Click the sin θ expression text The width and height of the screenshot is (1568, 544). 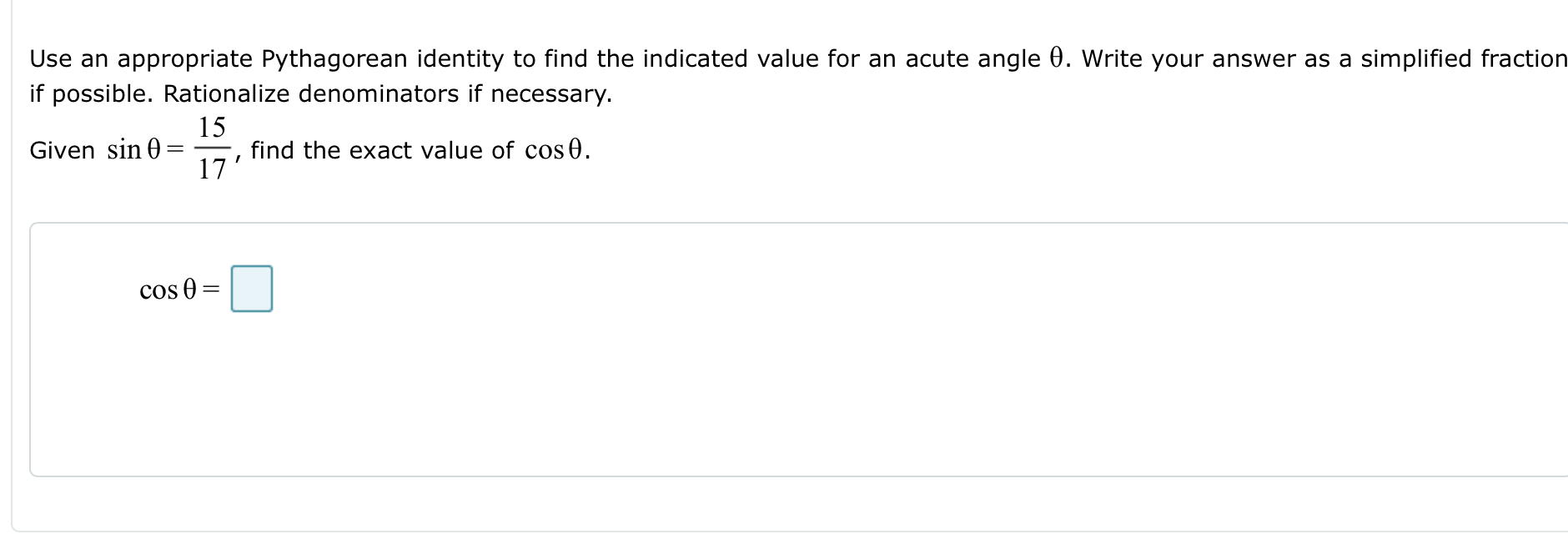coord(133,150)
